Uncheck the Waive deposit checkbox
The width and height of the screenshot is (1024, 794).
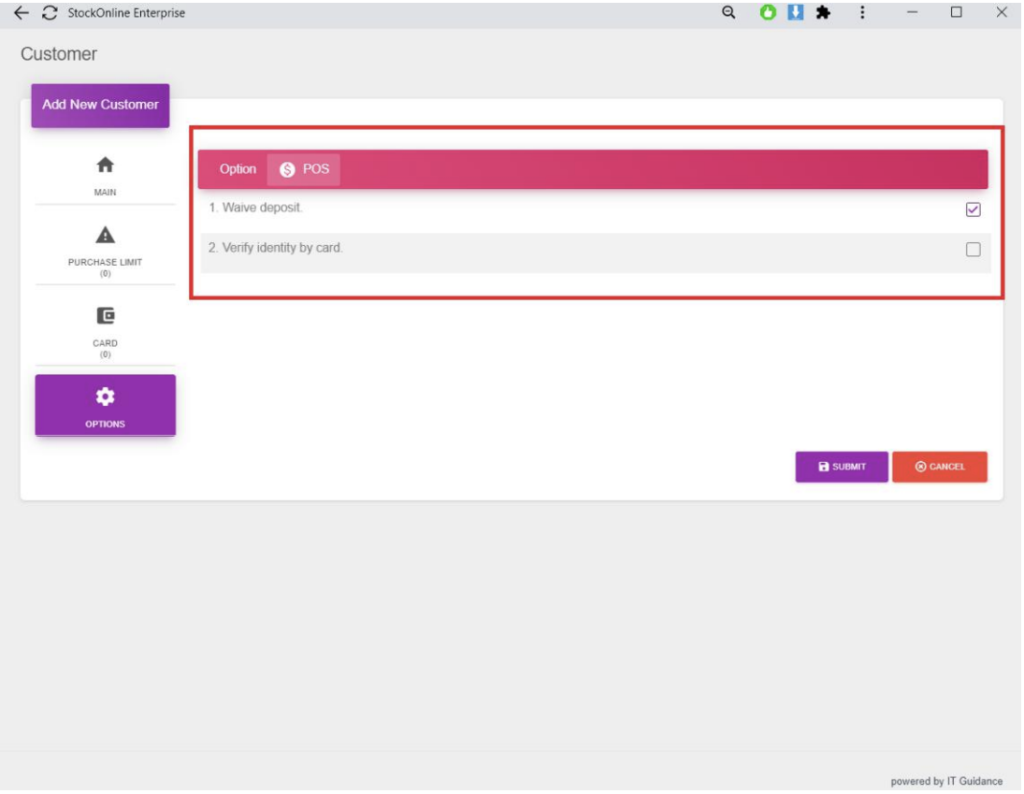(x=973, y=210)
